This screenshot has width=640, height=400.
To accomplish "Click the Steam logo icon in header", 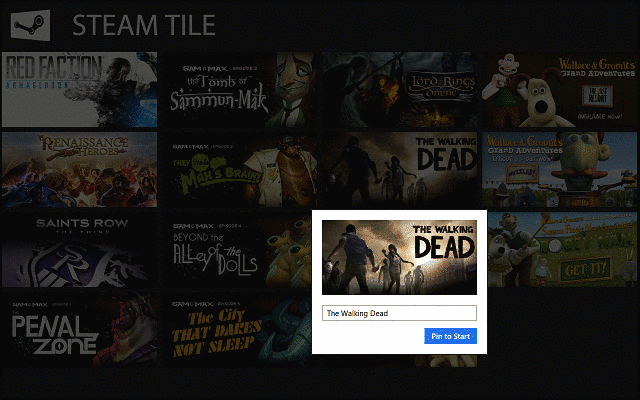I will tap(30, 25).
